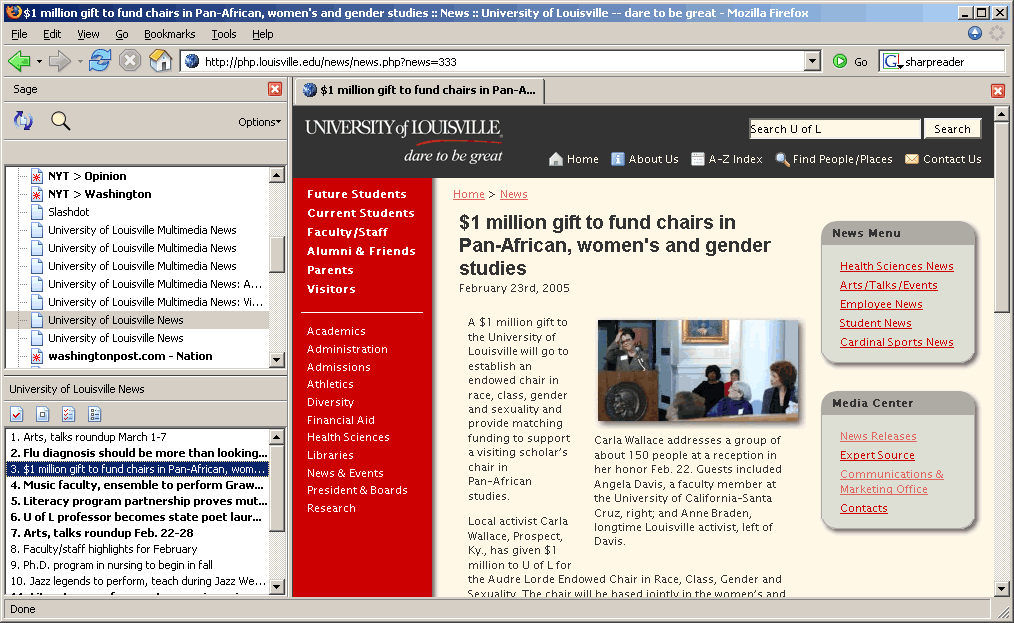Click in the Search U of L input field

point(834,128)
